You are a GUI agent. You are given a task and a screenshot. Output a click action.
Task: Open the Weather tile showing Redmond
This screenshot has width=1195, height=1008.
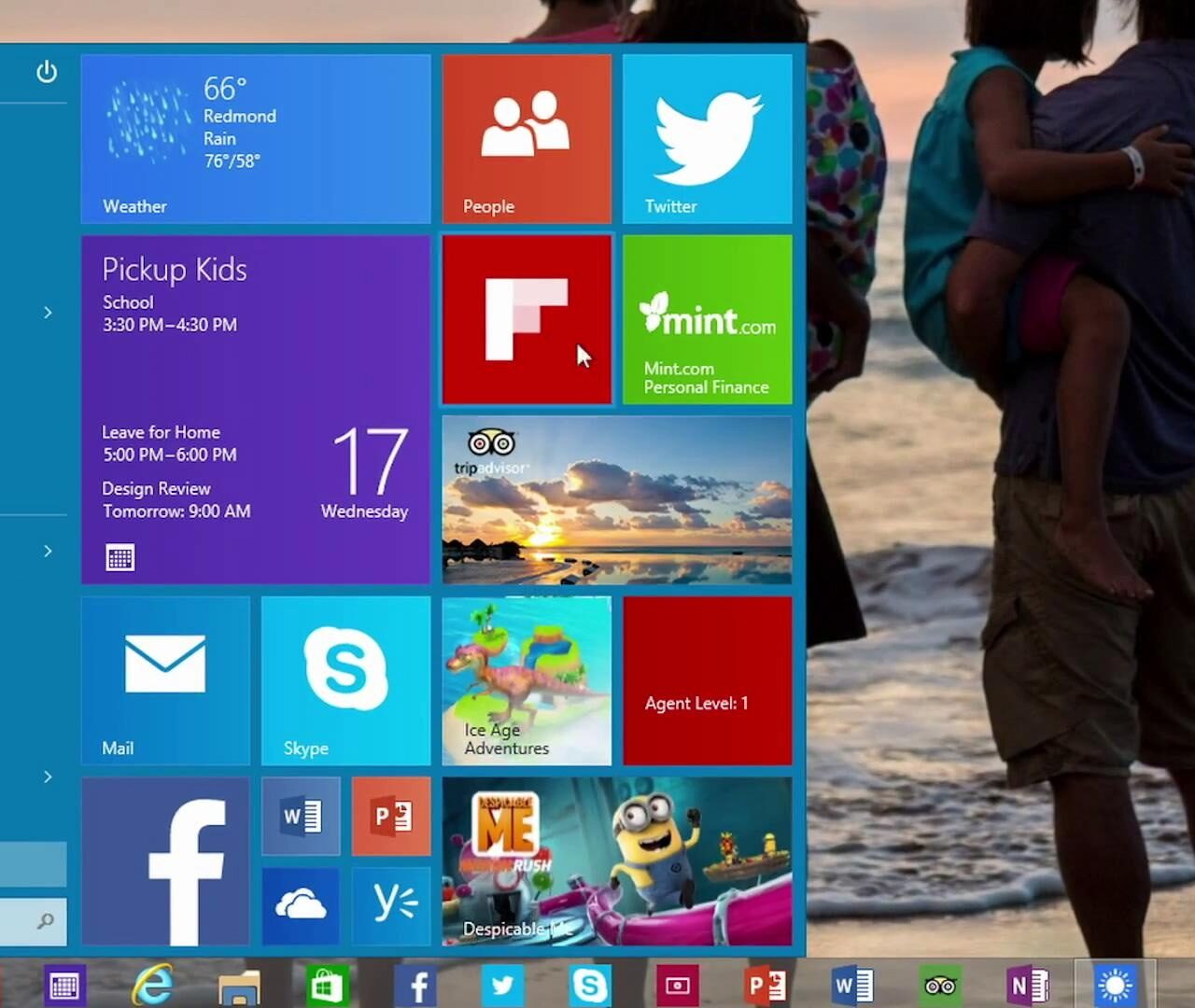256,138
